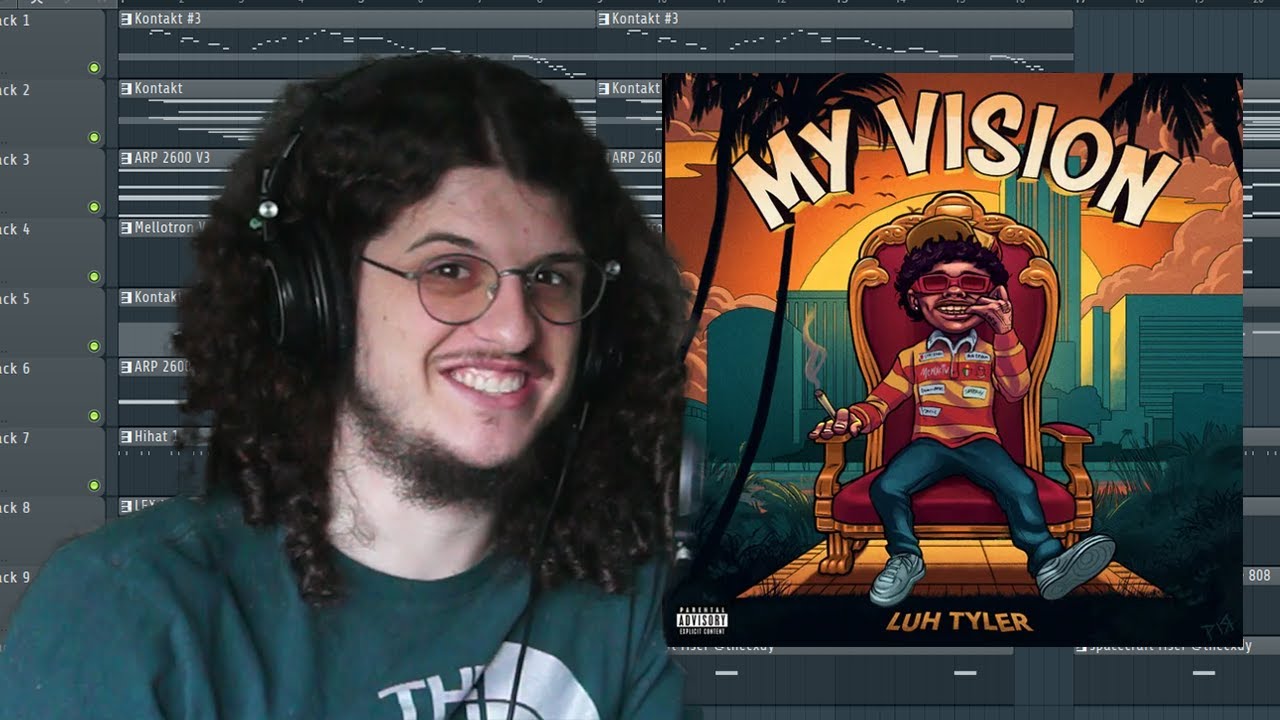Mute Track 1 with its green LED

[94, 68]
